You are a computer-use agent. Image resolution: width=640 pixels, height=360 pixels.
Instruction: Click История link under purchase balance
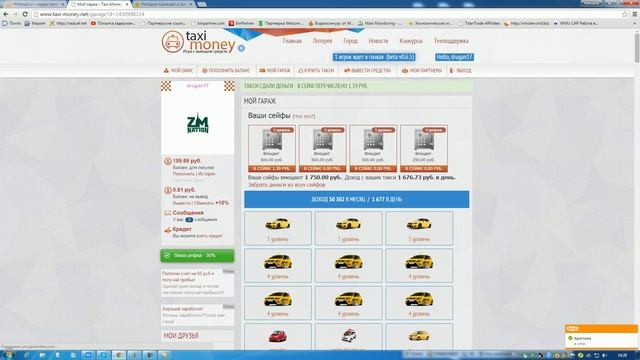click(207, 174)
